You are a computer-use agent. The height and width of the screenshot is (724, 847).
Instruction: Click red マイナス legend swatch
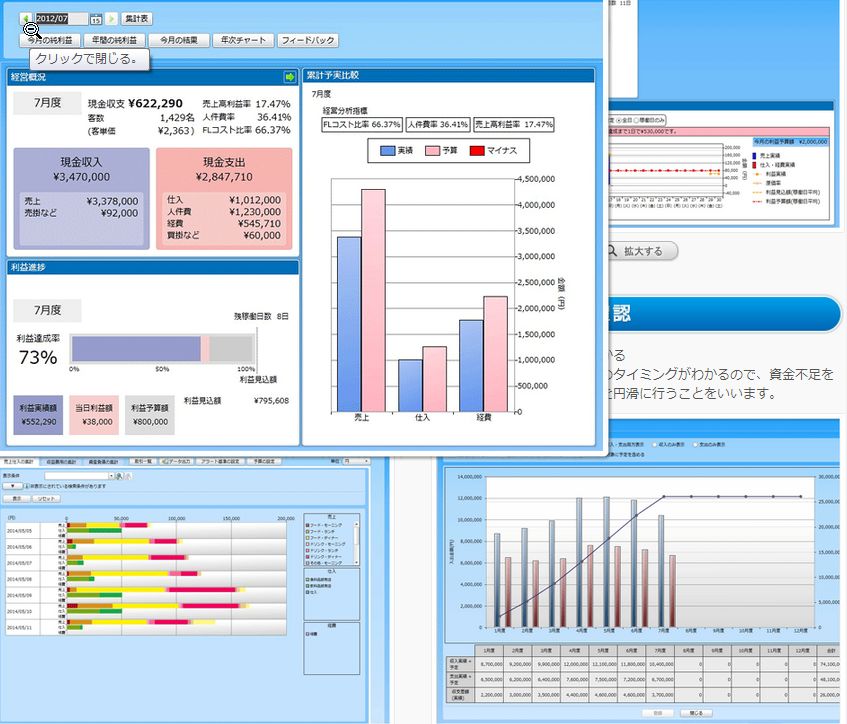coord(477,150)
